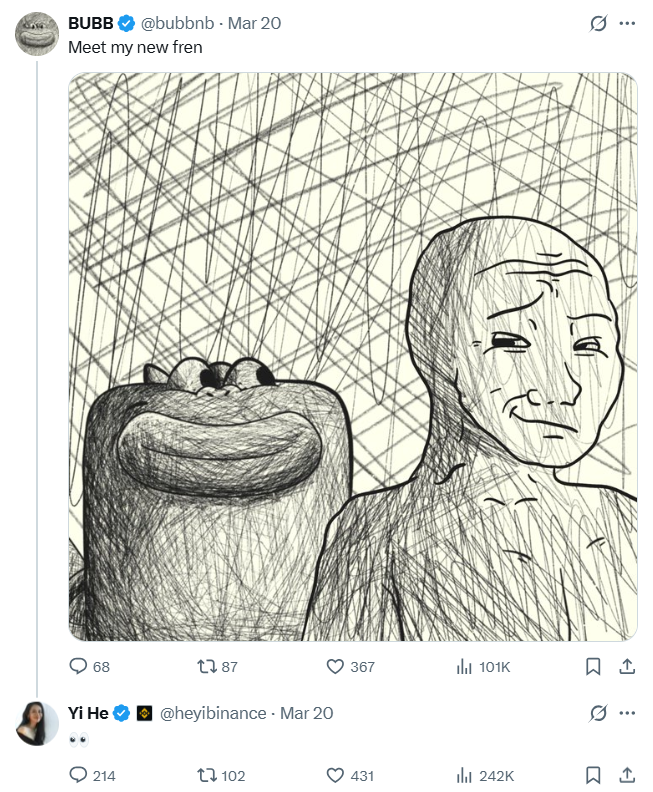Bookmark BUBB's tweet
The height and width of the screenshot is (792, 653).
593,666
